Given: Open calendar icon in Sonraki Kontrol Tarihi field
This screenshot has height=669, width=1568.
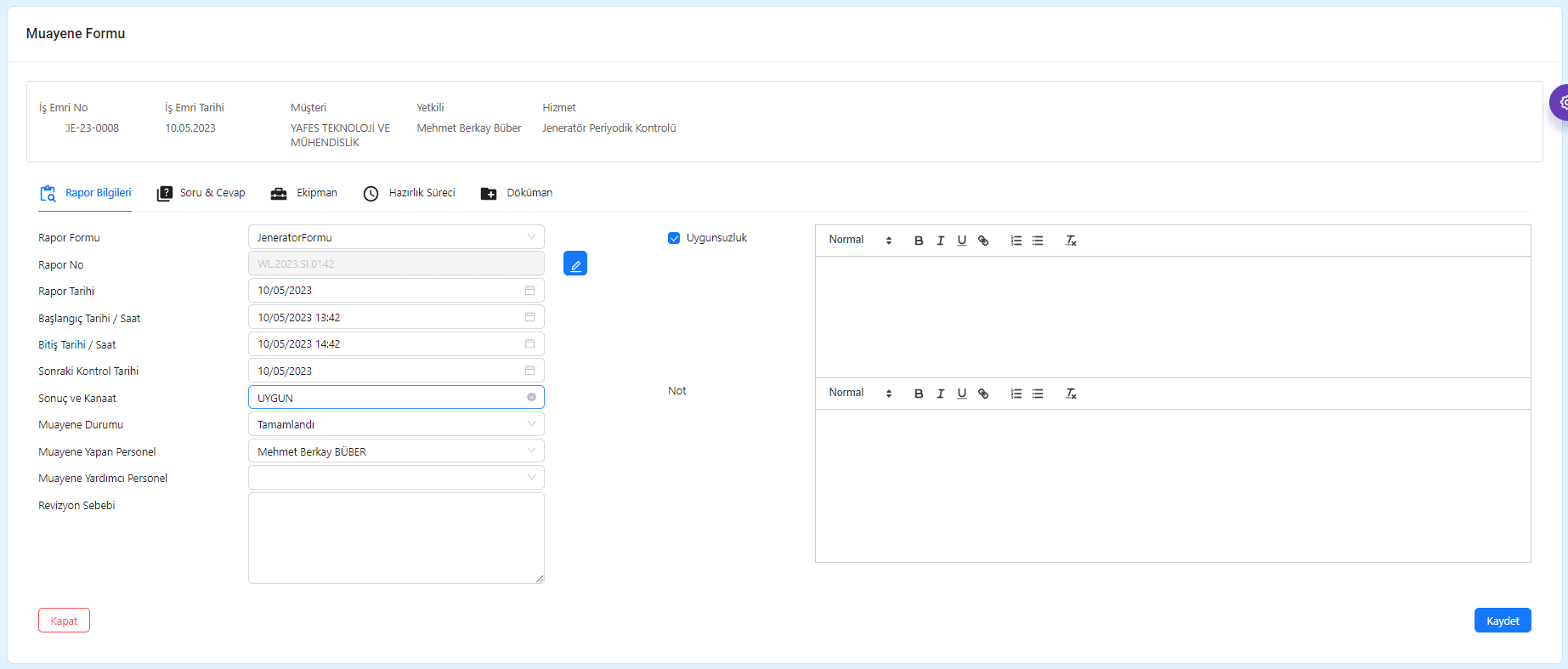Looking at the screenshot, I should tap(529, 371).
